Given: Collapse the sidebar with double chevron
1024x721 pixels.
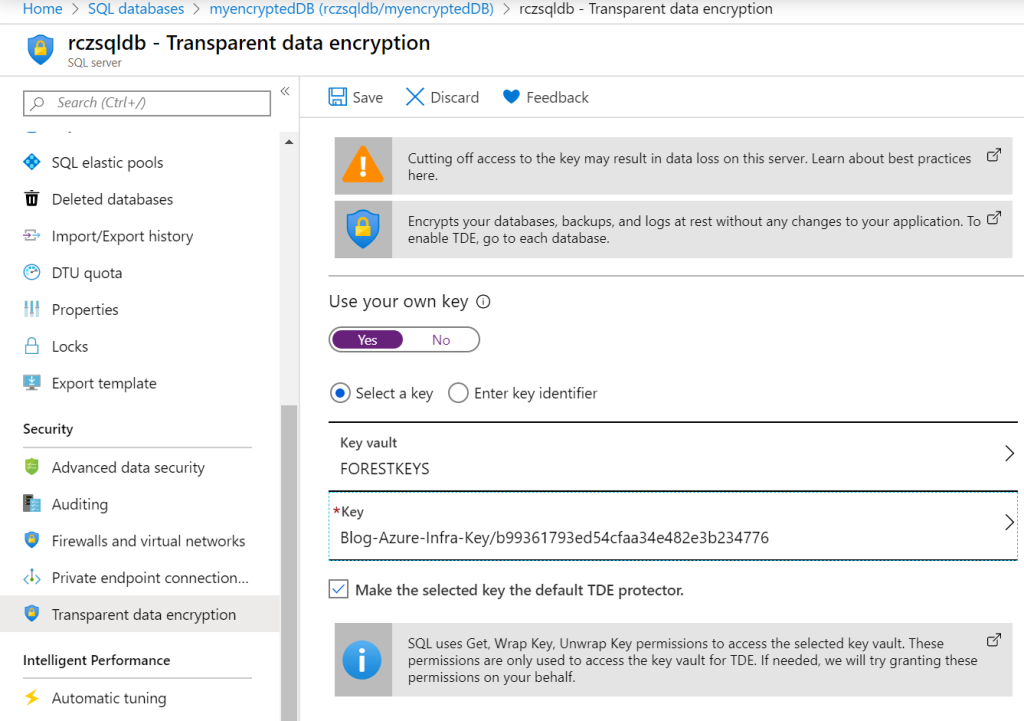Looking at the screenshot, I should click(285, 91).
